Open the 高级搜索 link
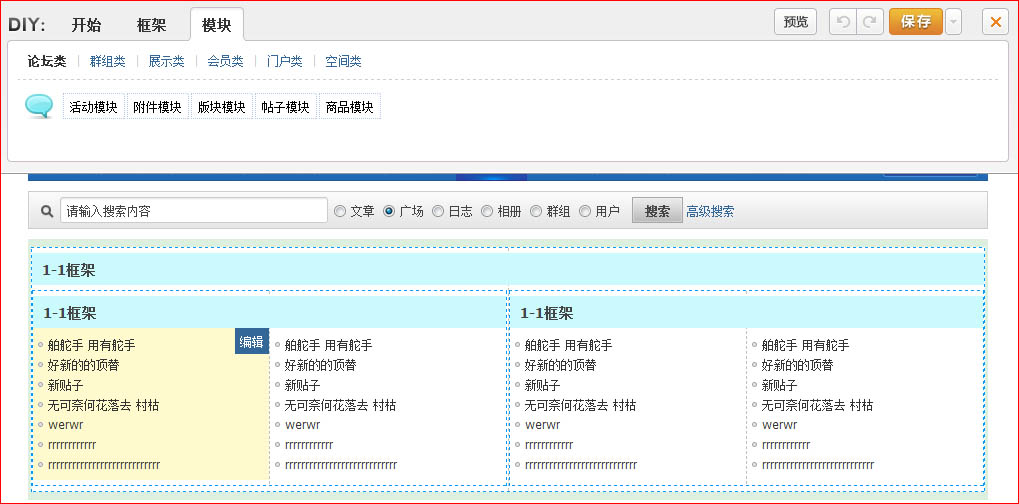This screenshot has width=1019, height=504. (x=710, y=211)
